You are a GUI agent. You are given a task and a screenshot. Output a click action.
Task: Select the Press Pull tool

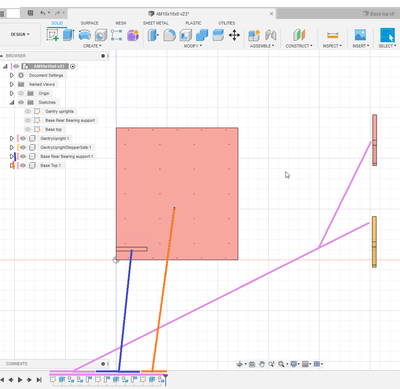tap(153, 35)
